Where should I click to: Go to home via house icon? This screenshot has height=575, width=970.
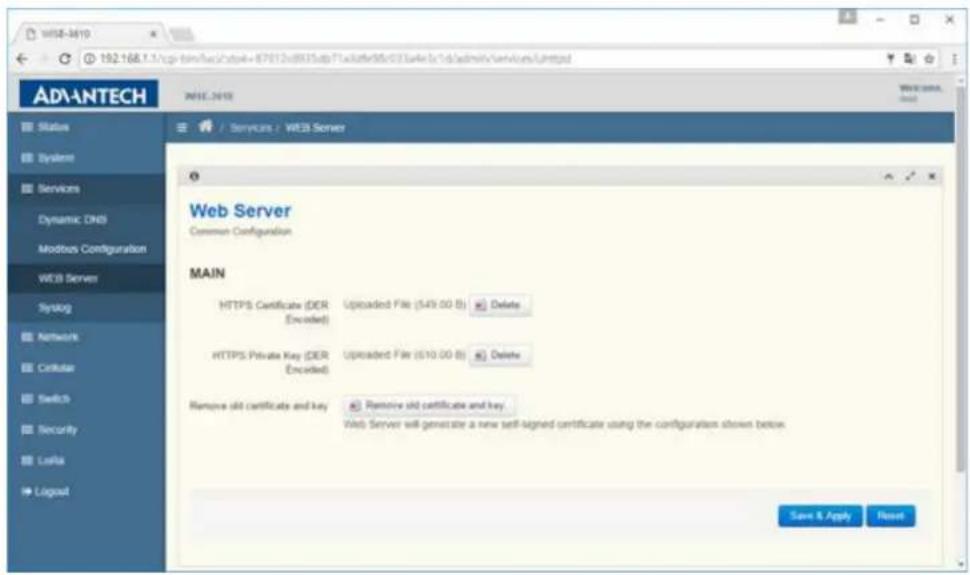205,126
